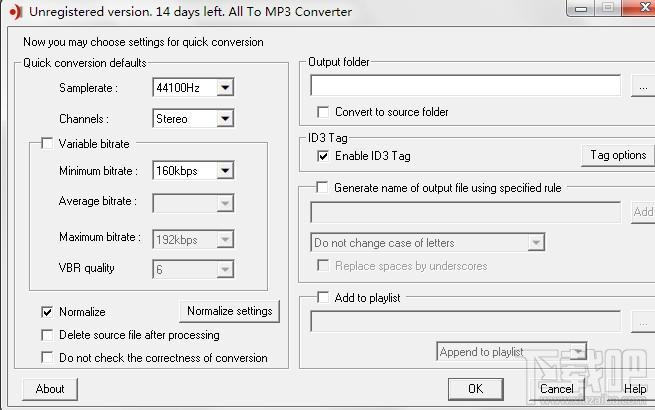Expand the Minimum bitrate 160kbps dropdown
The width and height of the screenshot is (655, 410).
(x=193, y=171)
